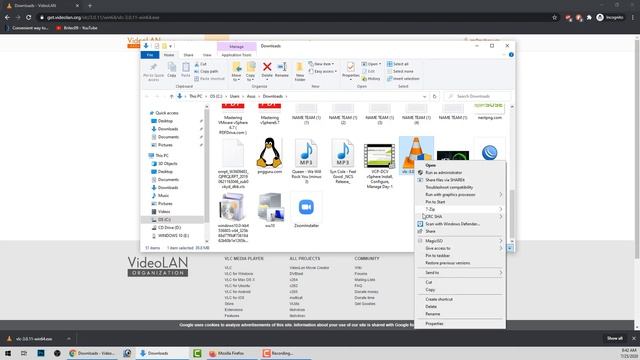Open the New item dropdown
The image size is (640, 360).
(x=322, y=64)
